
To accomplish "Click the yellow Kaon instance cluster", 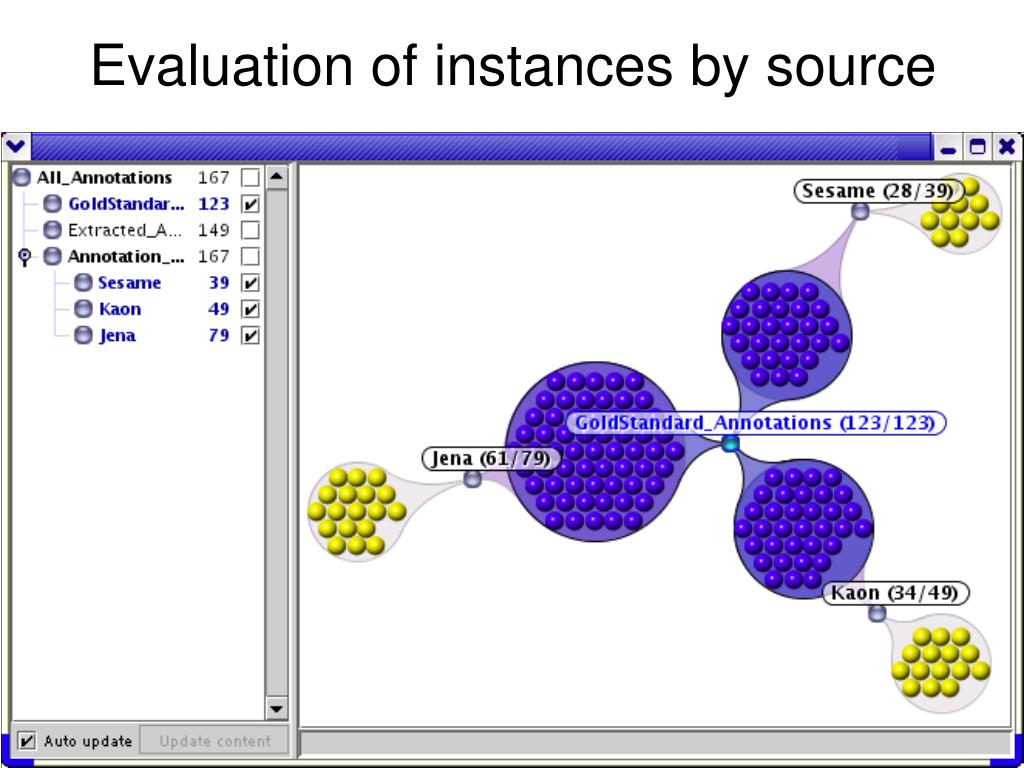I will (x=941, y=662).
